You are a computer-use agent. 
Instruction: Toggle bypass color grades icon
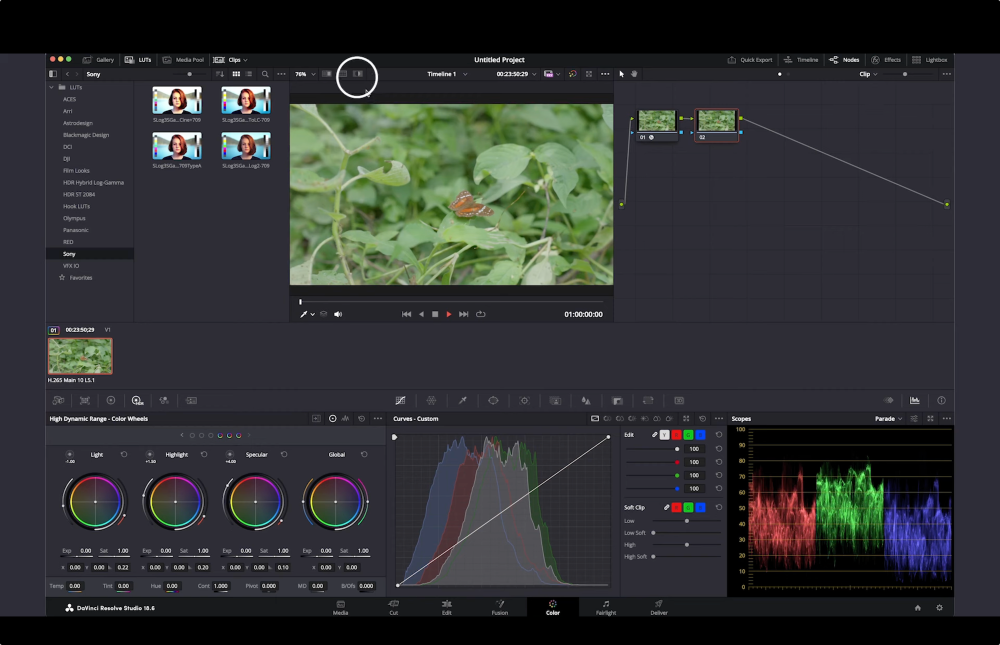pyautogui.click(x=572, y=74)
